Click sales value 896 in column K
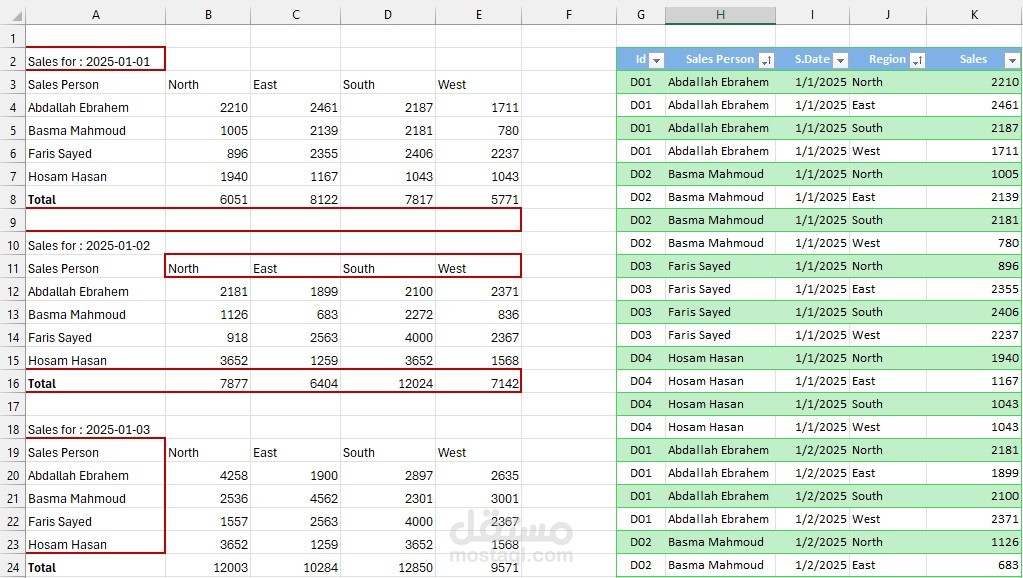Screen dimensions: 1023x578 pyautogui.click(x=1008, y=266)
